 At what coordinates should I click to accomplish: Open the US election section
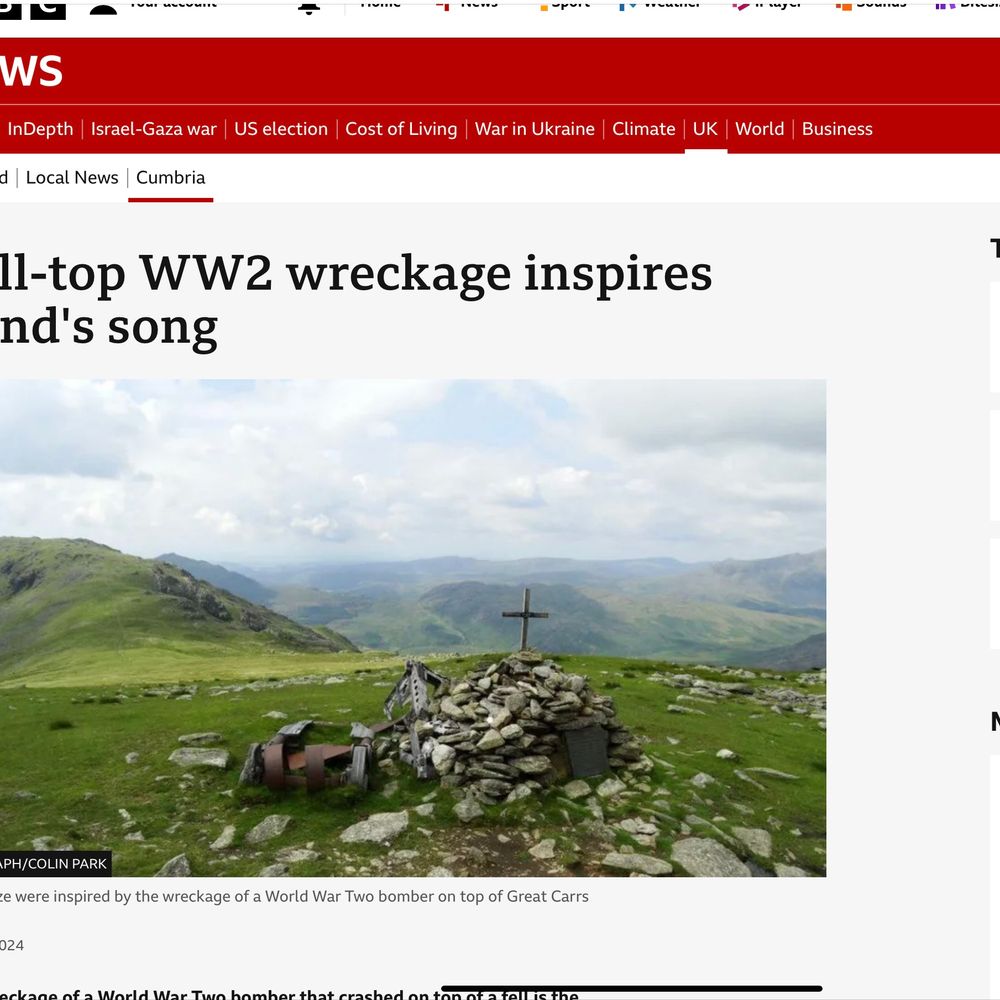click(281, 129)
